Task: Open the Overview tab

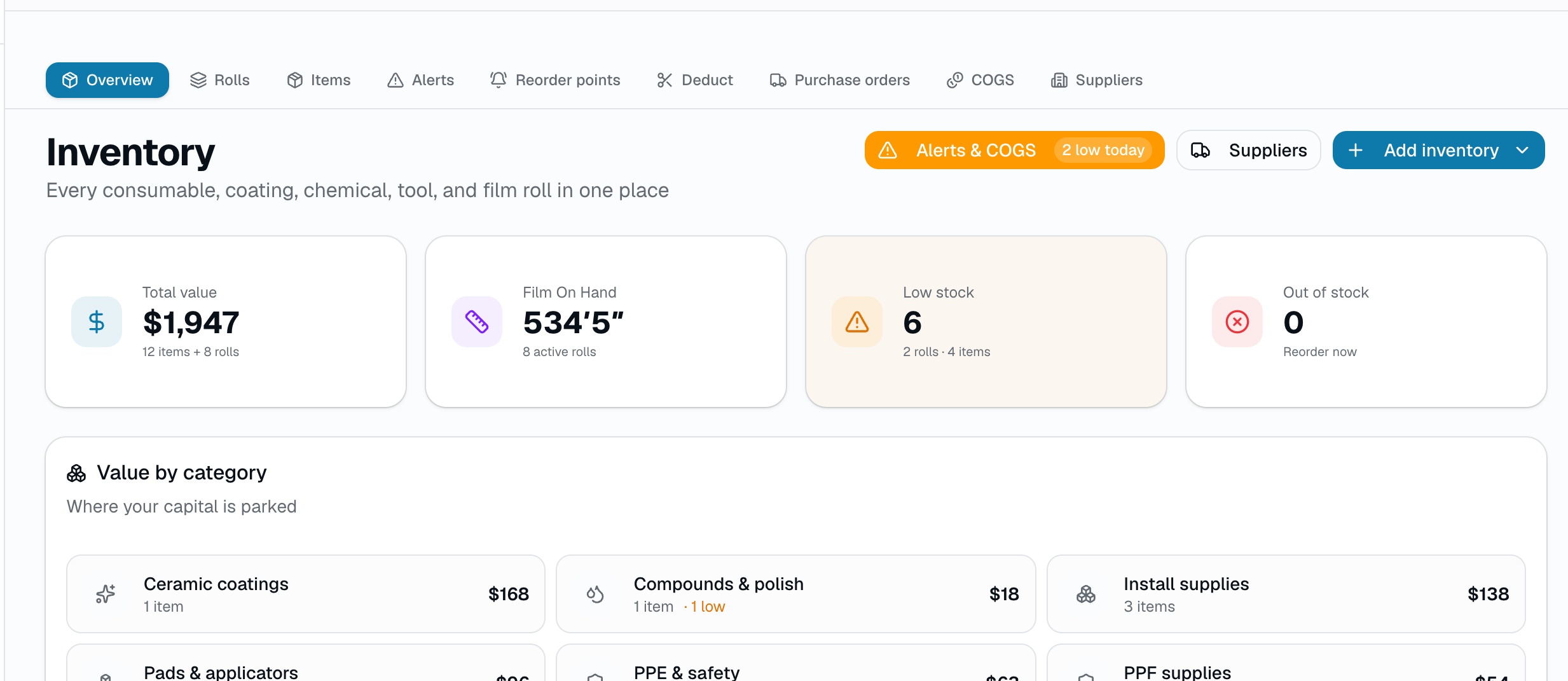Action: pyautogui.click(x=107, y=80)
